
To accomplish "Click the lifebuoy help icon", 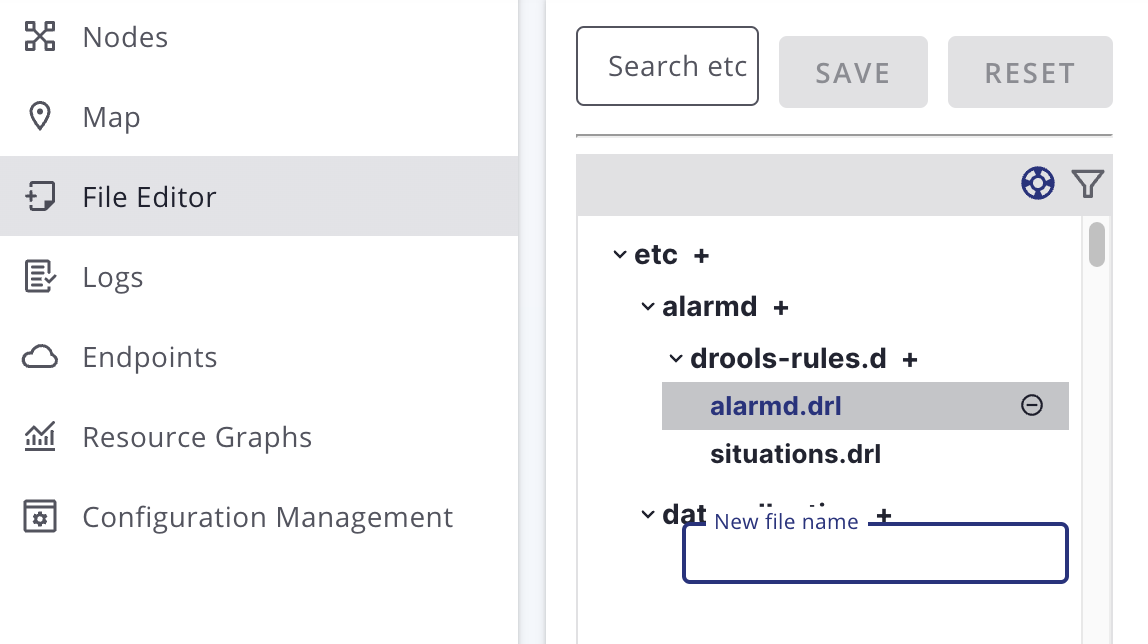I will (1038, 183).
